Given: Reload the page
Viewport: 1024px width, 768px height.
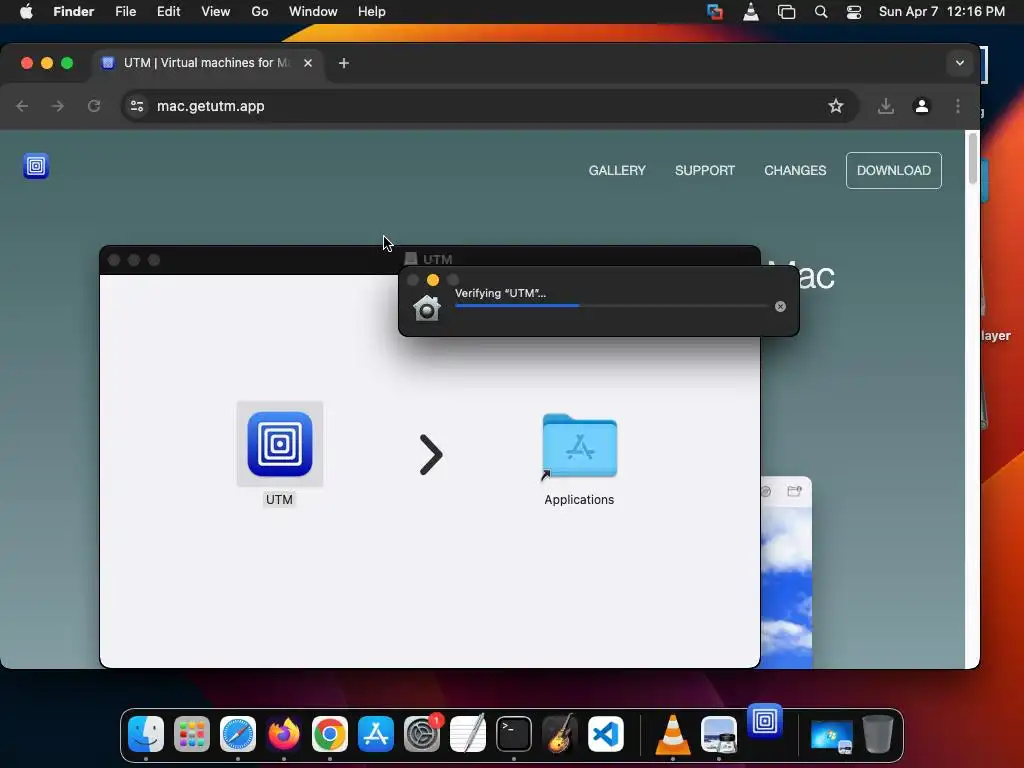Looking at the screenshot, I should [x=94, y=106].
